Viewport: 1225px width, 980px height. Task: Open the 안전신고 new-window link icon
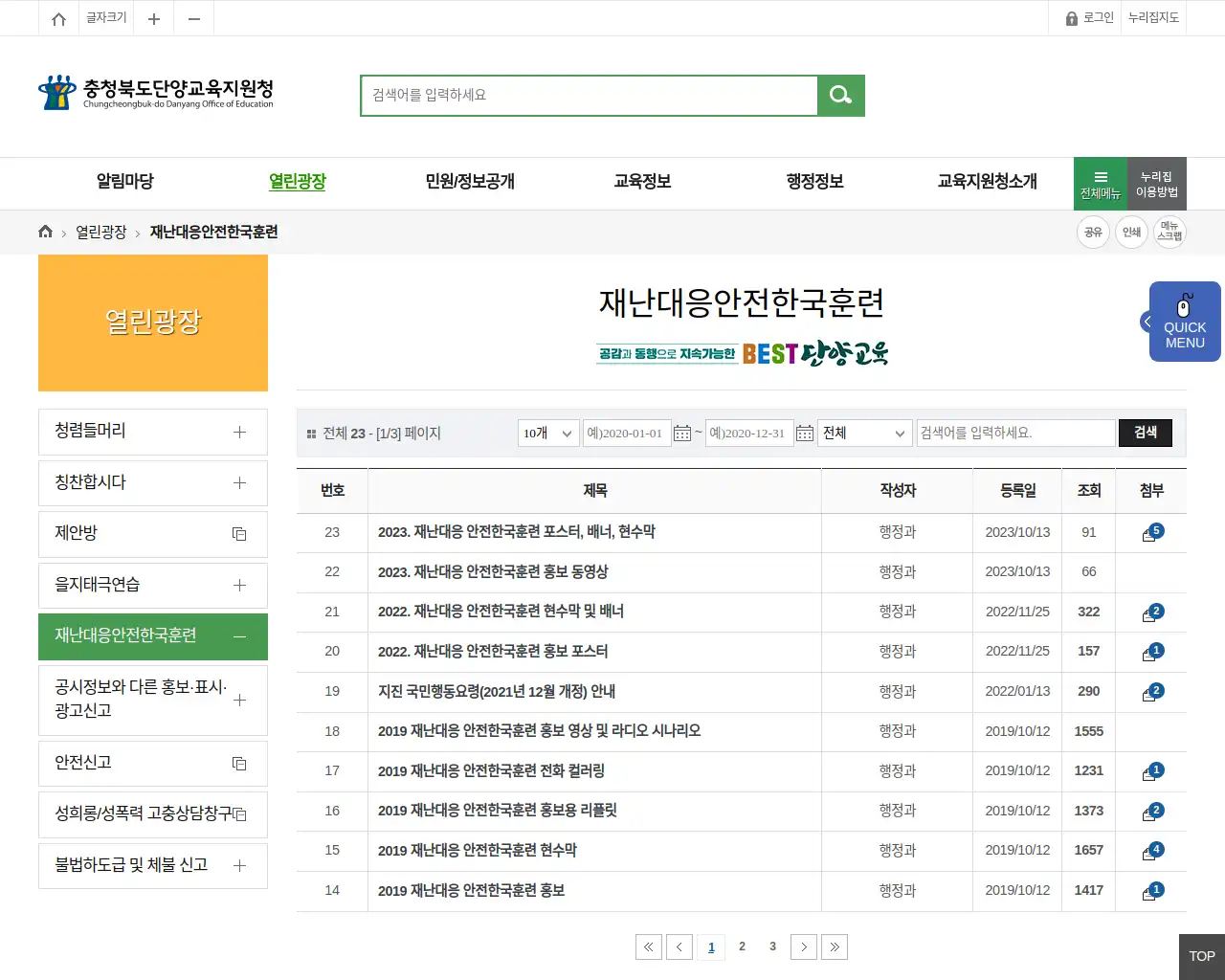coord(239,764)
